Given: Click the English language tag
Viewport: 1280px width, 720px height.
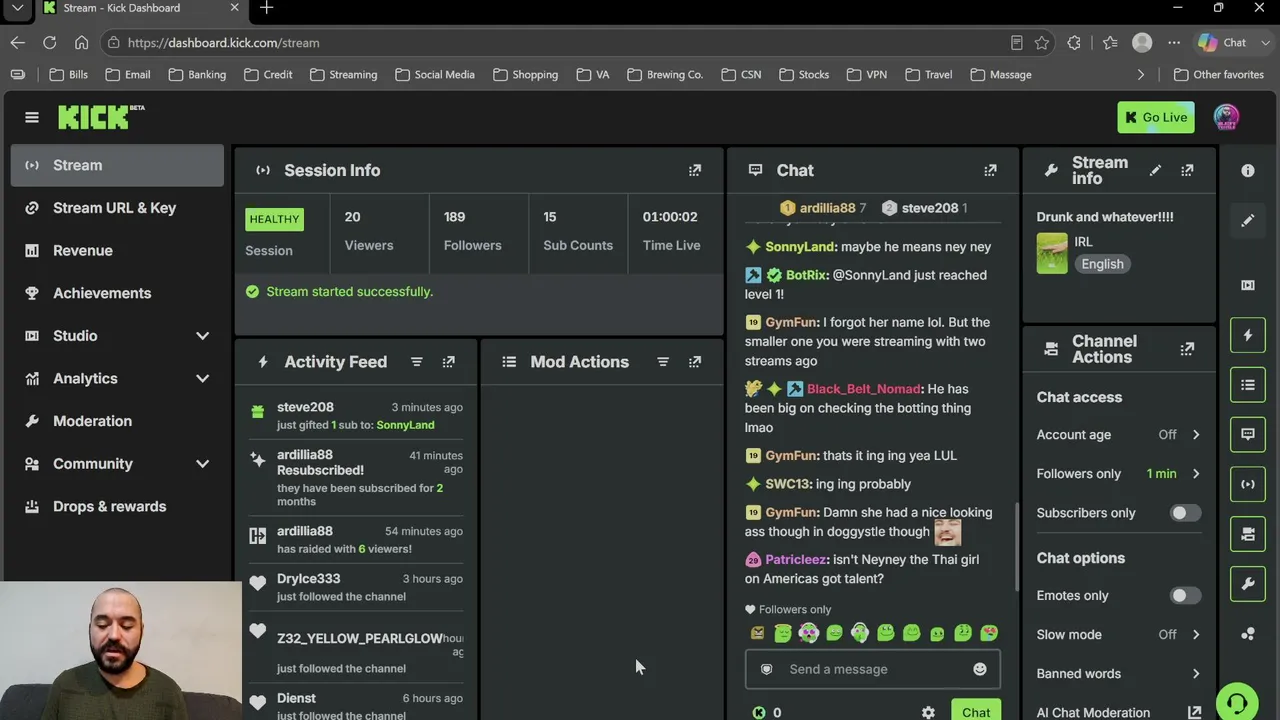Looking at the screenshot, I should [x=1102, y=264].
